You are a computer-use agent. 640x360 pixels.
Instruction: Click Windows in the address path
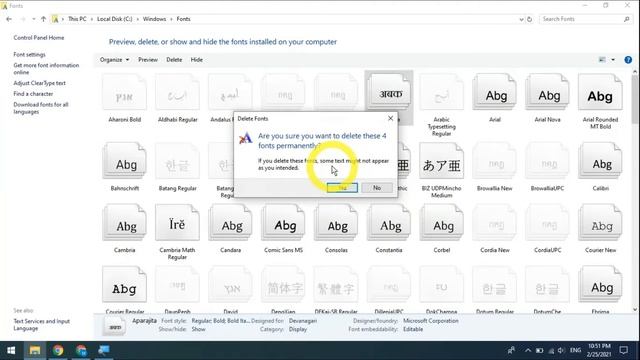pyautogui.click(x=154, y=19)
